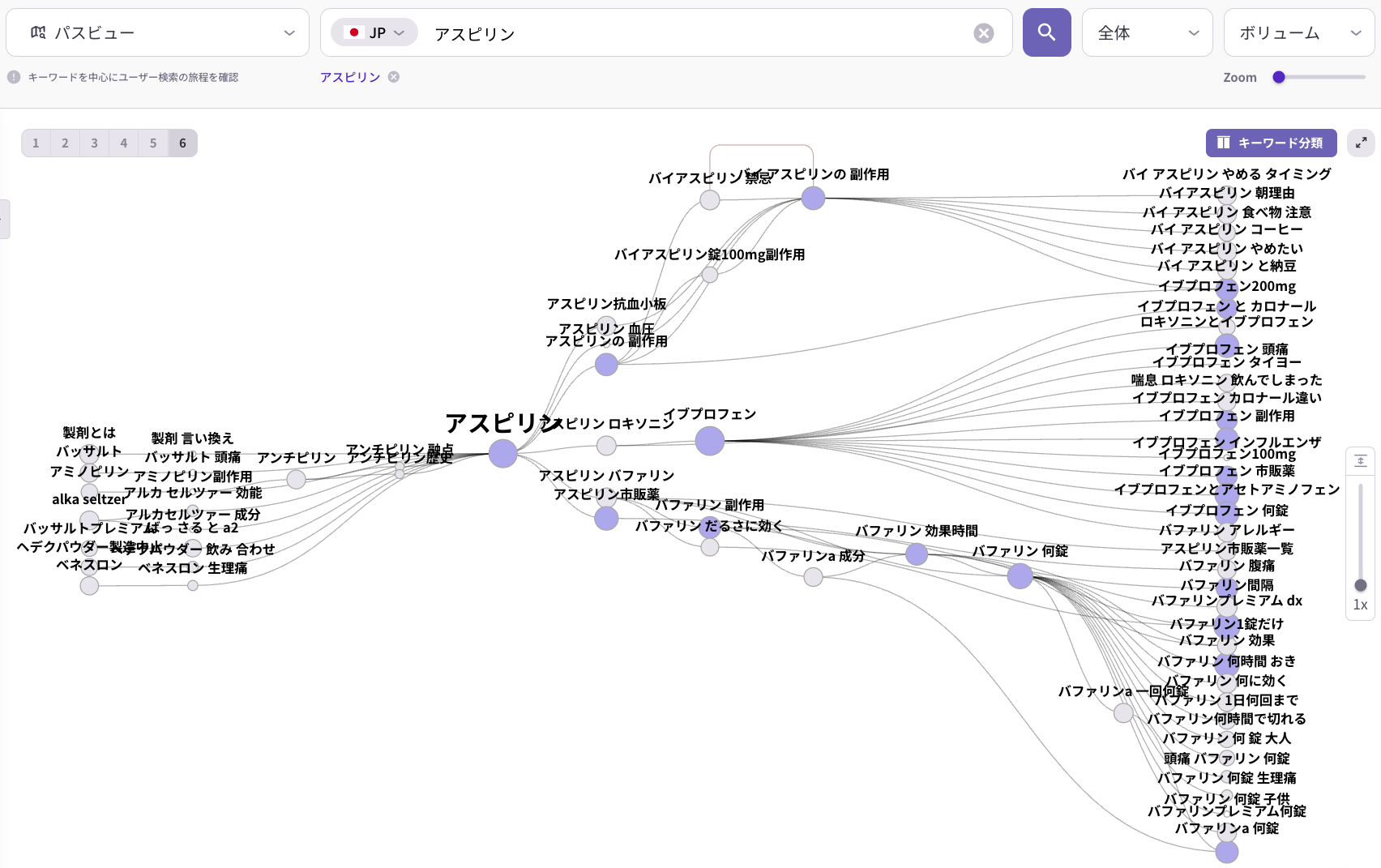The height and width of the screenshot is (868, 1381).
Task: Click the アスピリン search input field
Action: pos(697,33)
